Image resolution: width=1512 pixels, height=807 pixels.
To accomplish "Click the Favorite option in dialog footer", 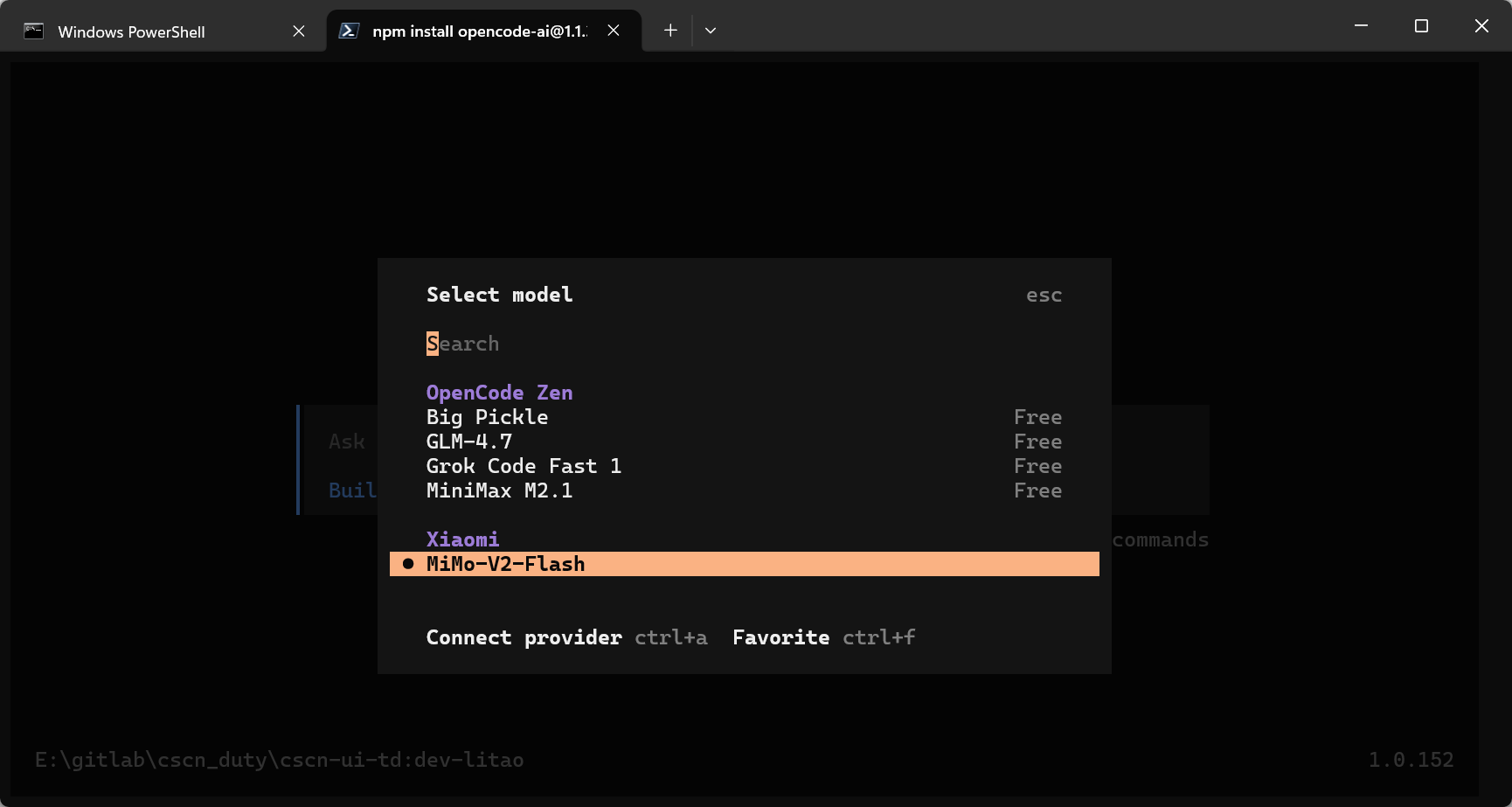I will 780,637.
